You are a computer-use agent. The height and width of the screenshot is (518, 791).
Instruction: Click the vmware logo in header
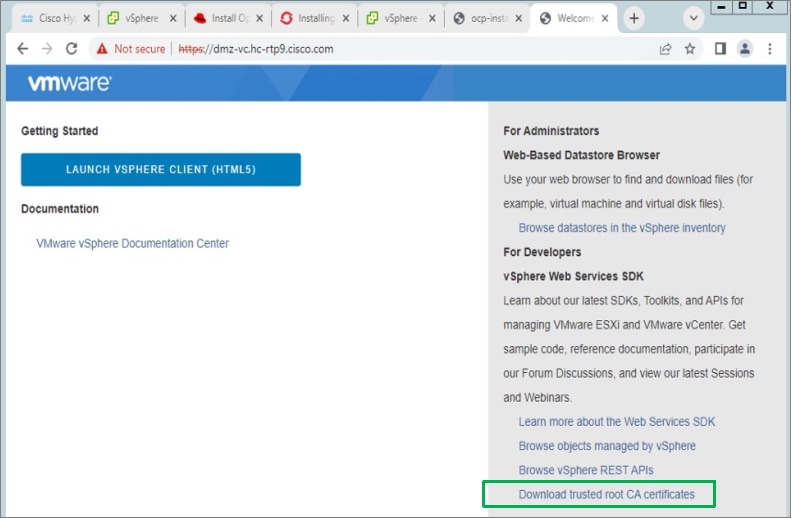click(x=70, y=83)
